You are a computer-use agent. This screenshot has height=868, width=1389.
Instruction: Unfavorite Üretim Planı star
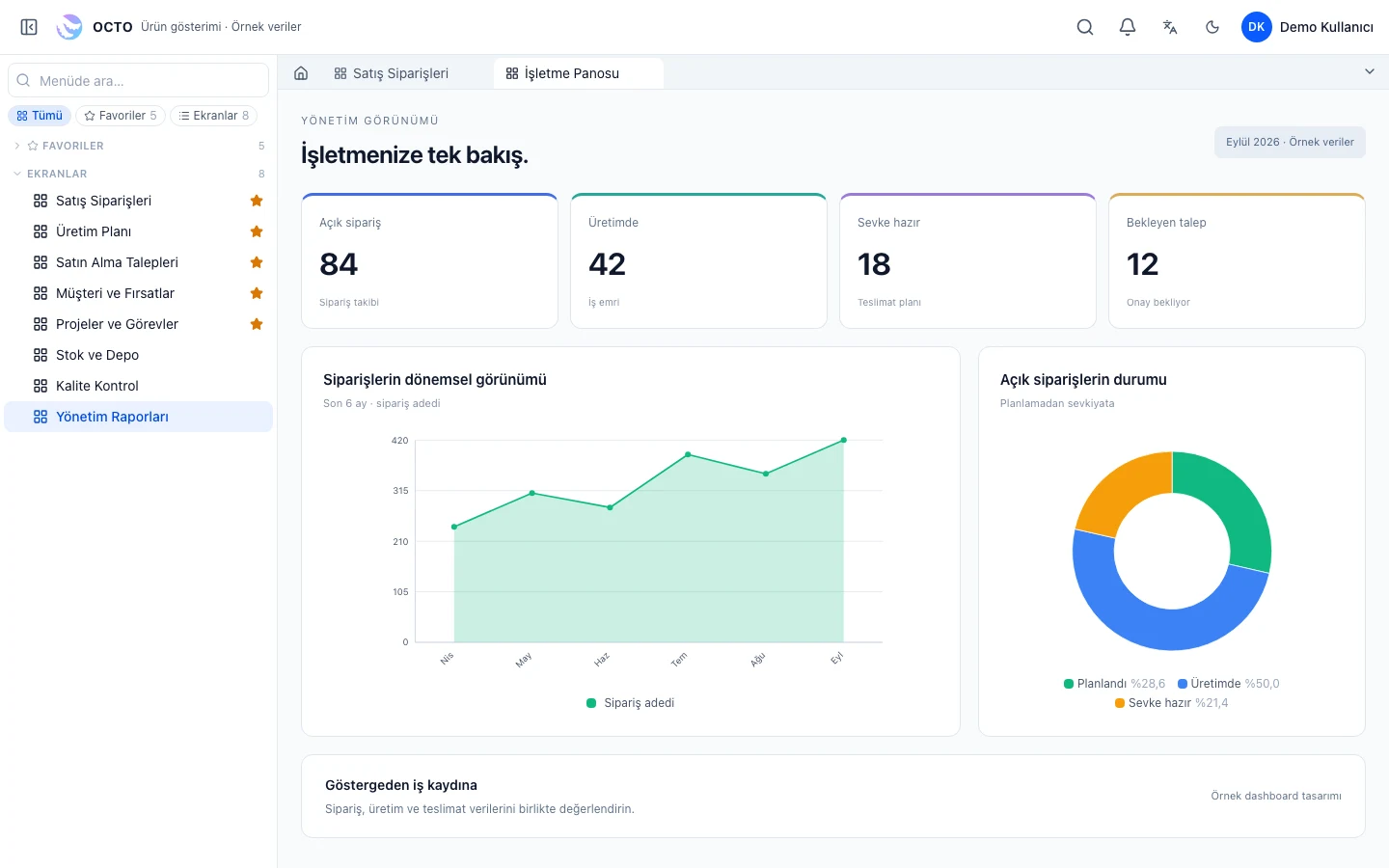257,231
